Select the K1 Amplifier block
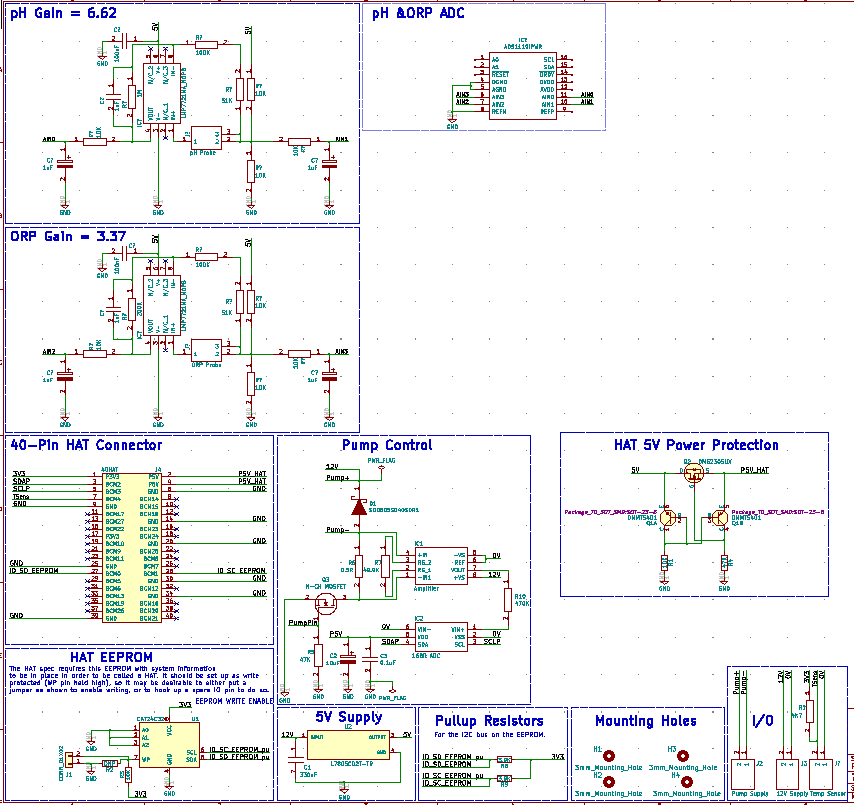Viewport: 854px width, 805px height. (x=441, y=566)
